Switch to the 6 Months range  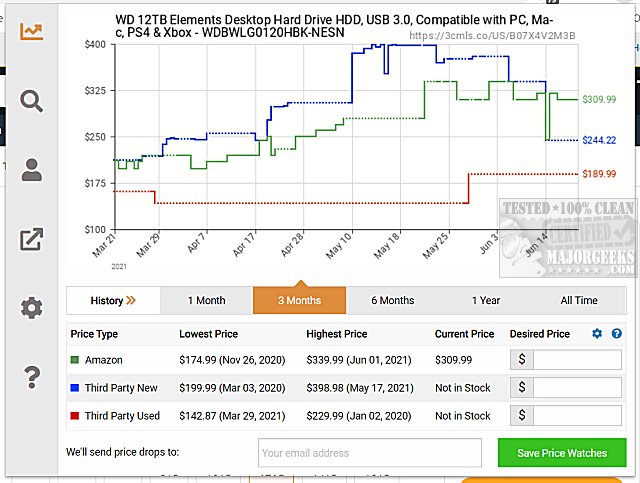click(392, 300)
